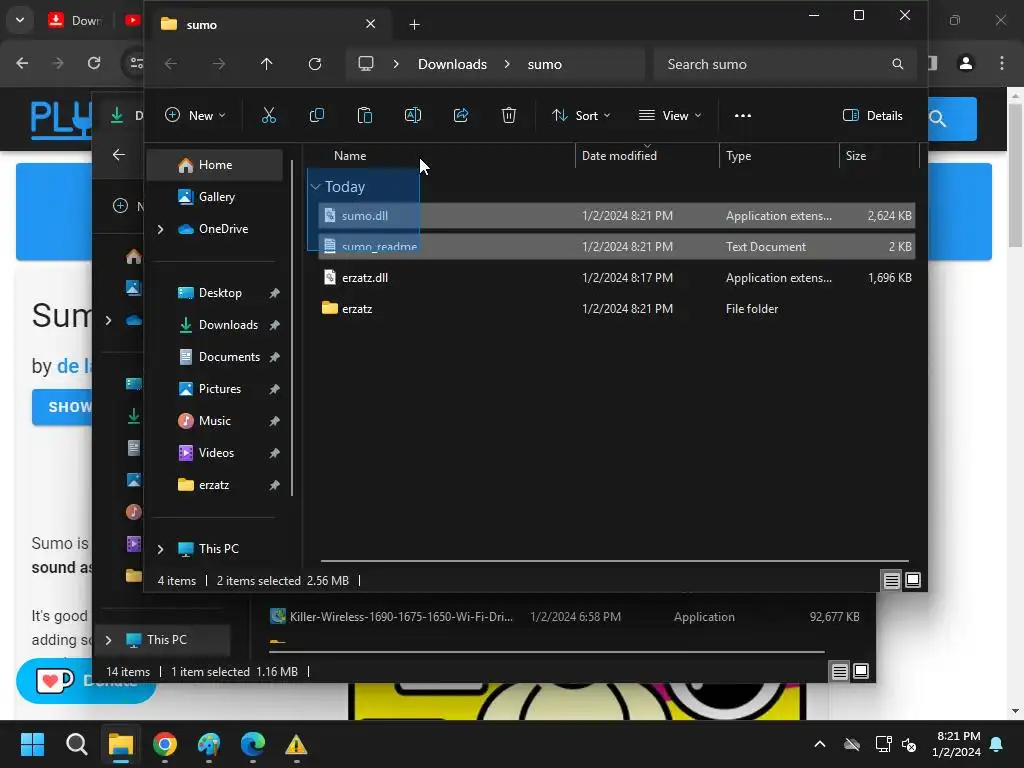Unpin Downloads pin icon in sidebar
The image size is (1024, 768).
click(x=274, y=325)
